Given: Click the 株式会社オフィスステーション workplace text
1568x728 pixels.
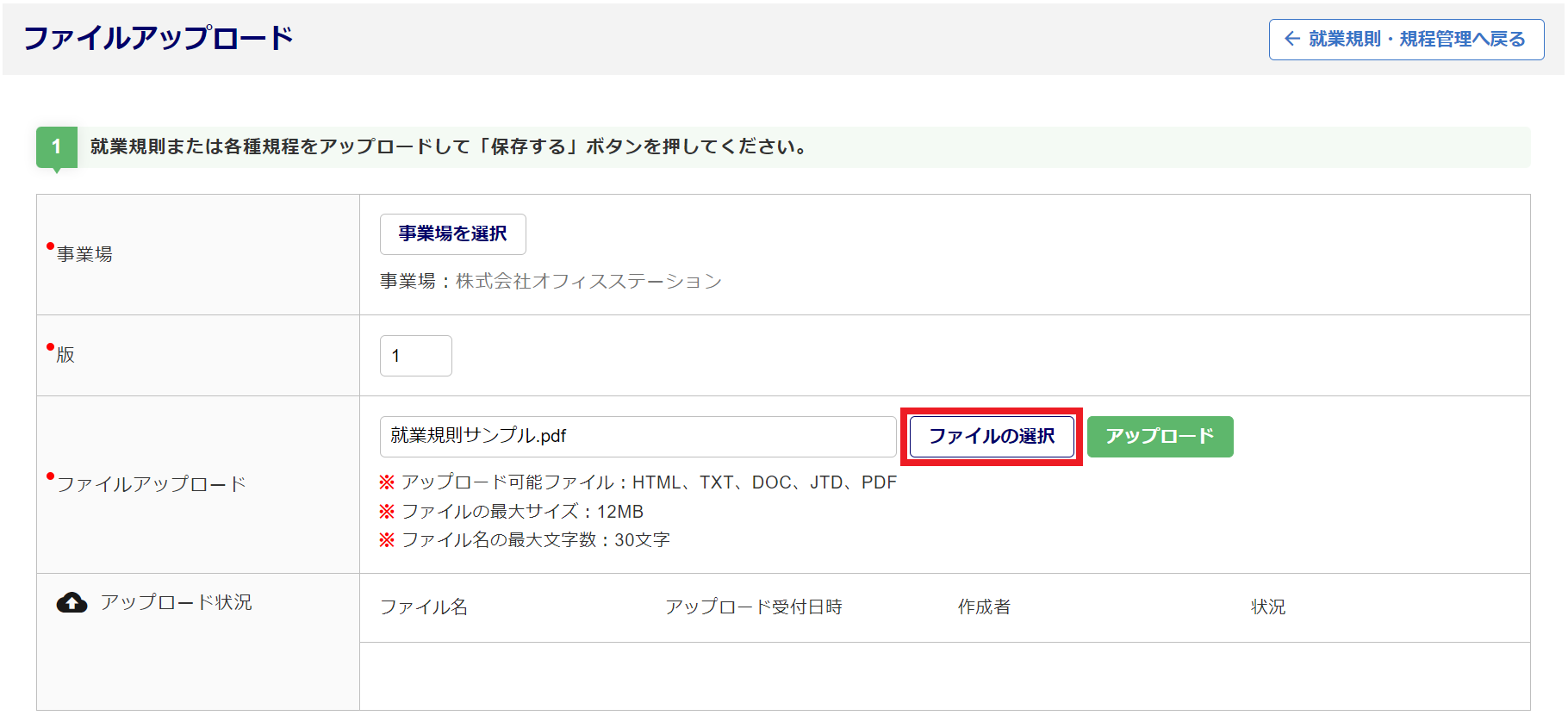Looking at the screenshot, I should tap(588, 282).
